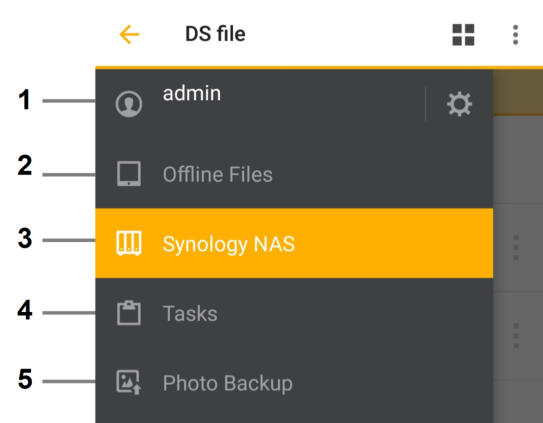Click the callout number 1 label
The height and width of the screenshot is (423, 543).
24,100
